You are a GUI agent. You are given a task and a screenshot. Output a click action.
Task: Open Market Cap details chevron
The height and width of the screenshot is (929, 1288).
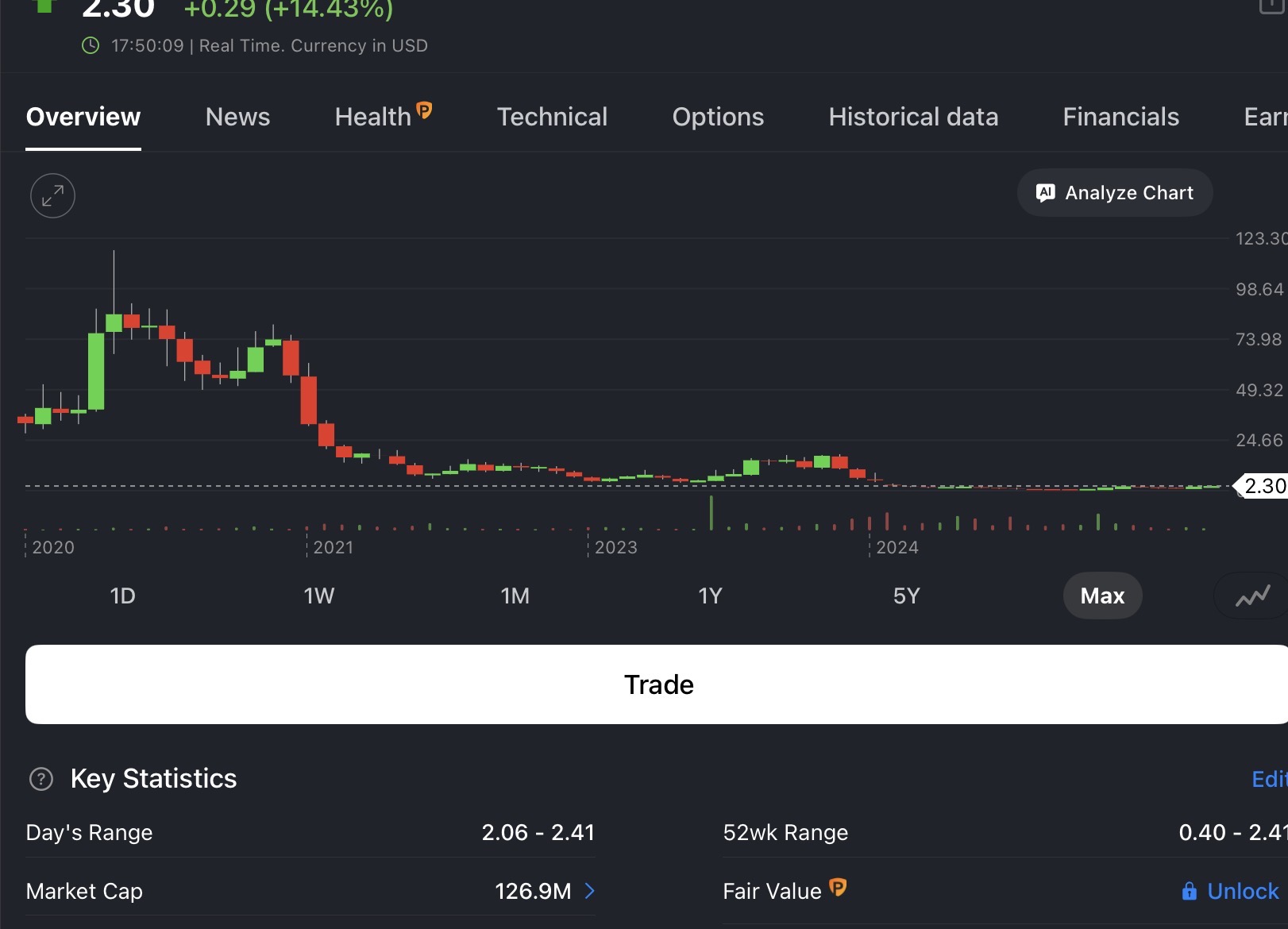pos(589,891)
